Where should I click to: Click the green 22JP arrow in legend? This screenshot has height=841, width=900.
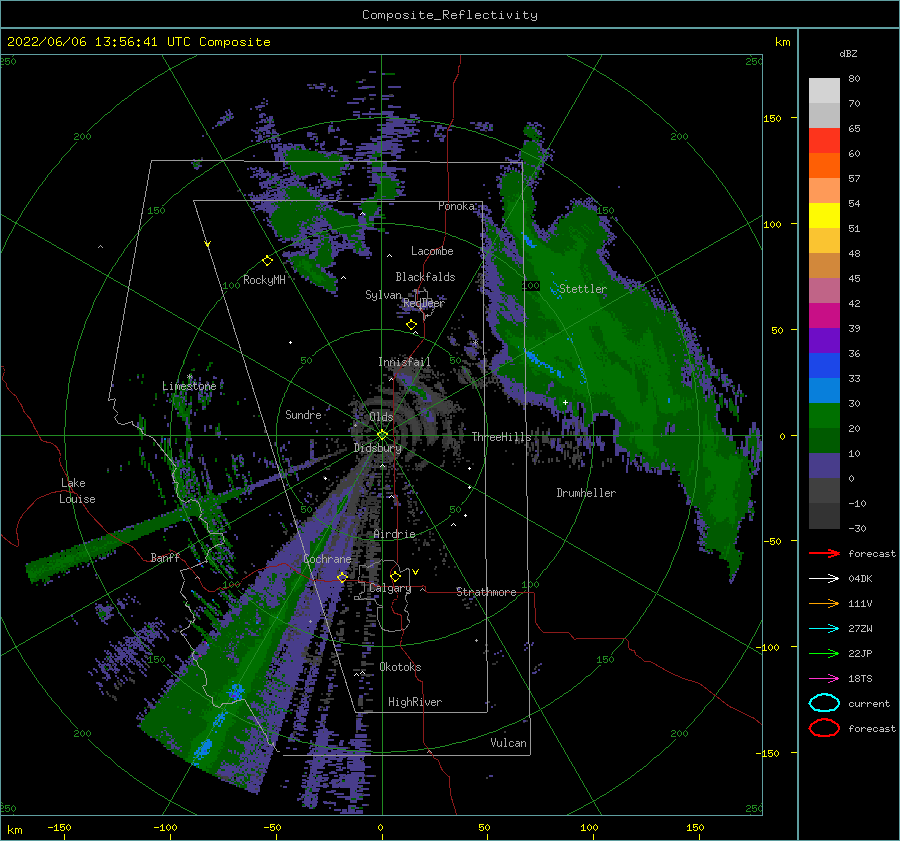[x=824, y=653]
